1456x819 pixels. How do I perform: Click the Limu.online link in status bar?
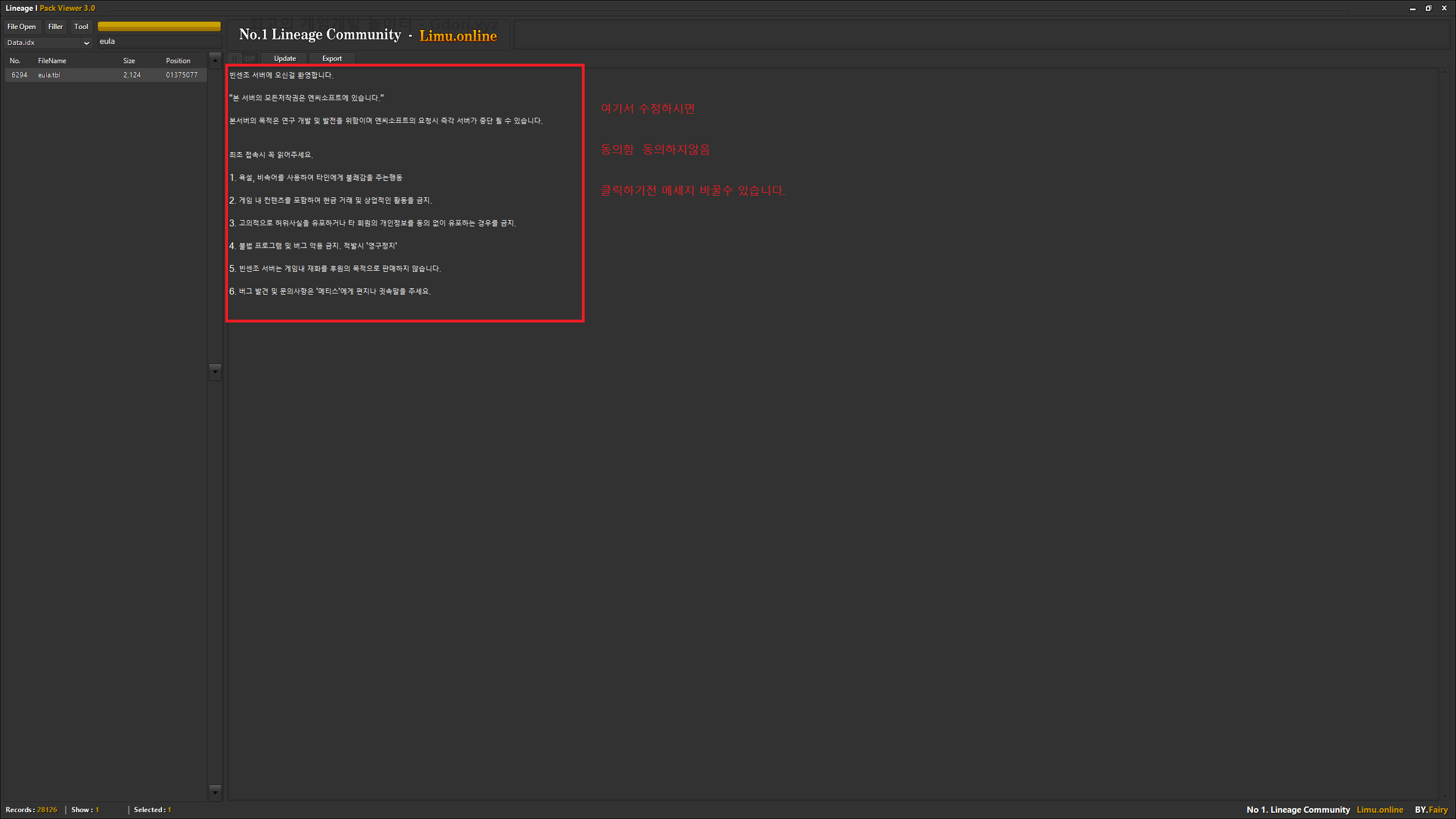click(x=1380, y=810)
